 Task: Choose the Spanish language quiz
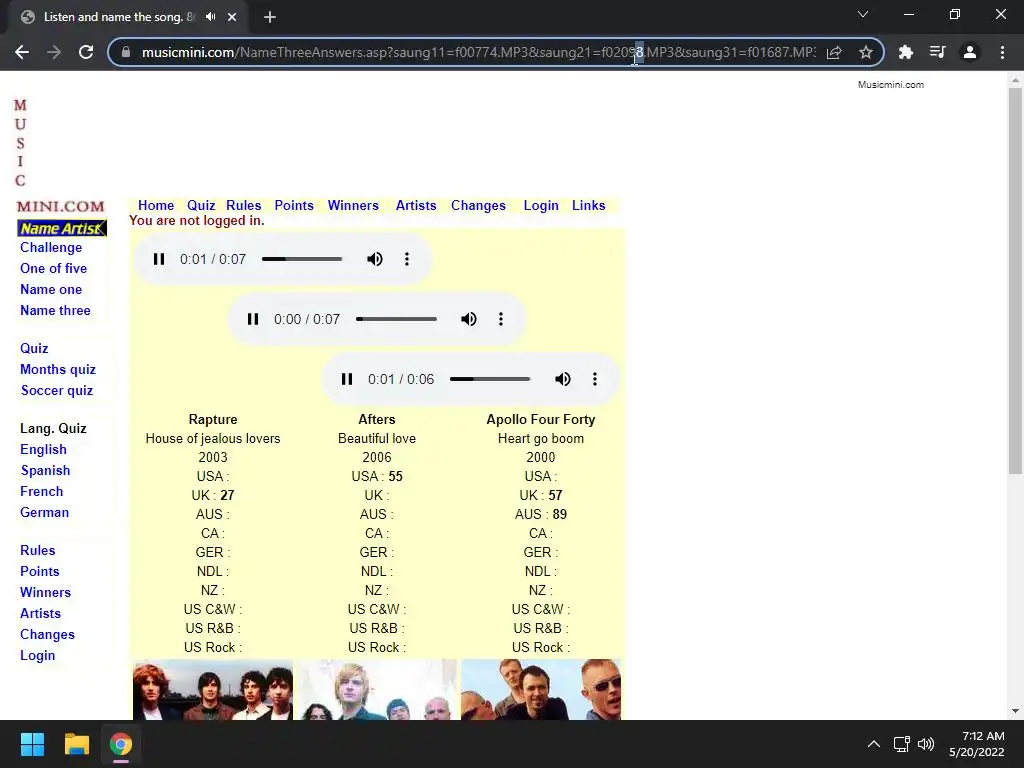coord(45,470)
